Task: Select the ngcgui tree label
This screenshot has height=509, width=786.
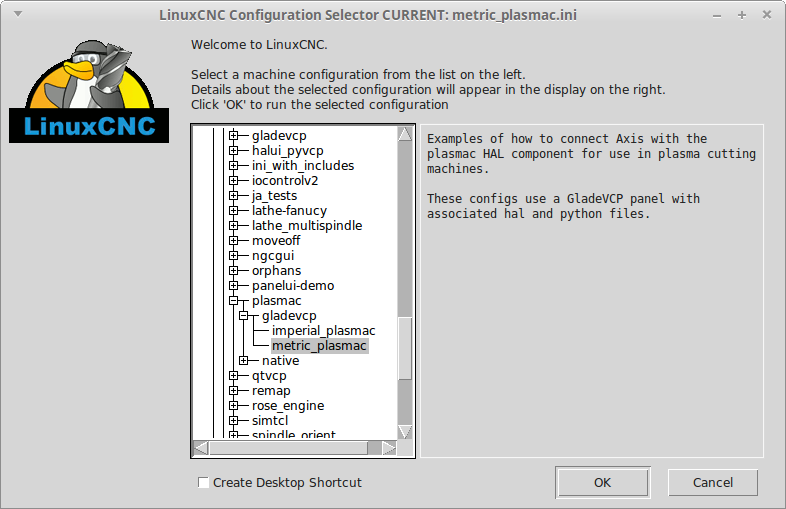Action: [273, 256]
